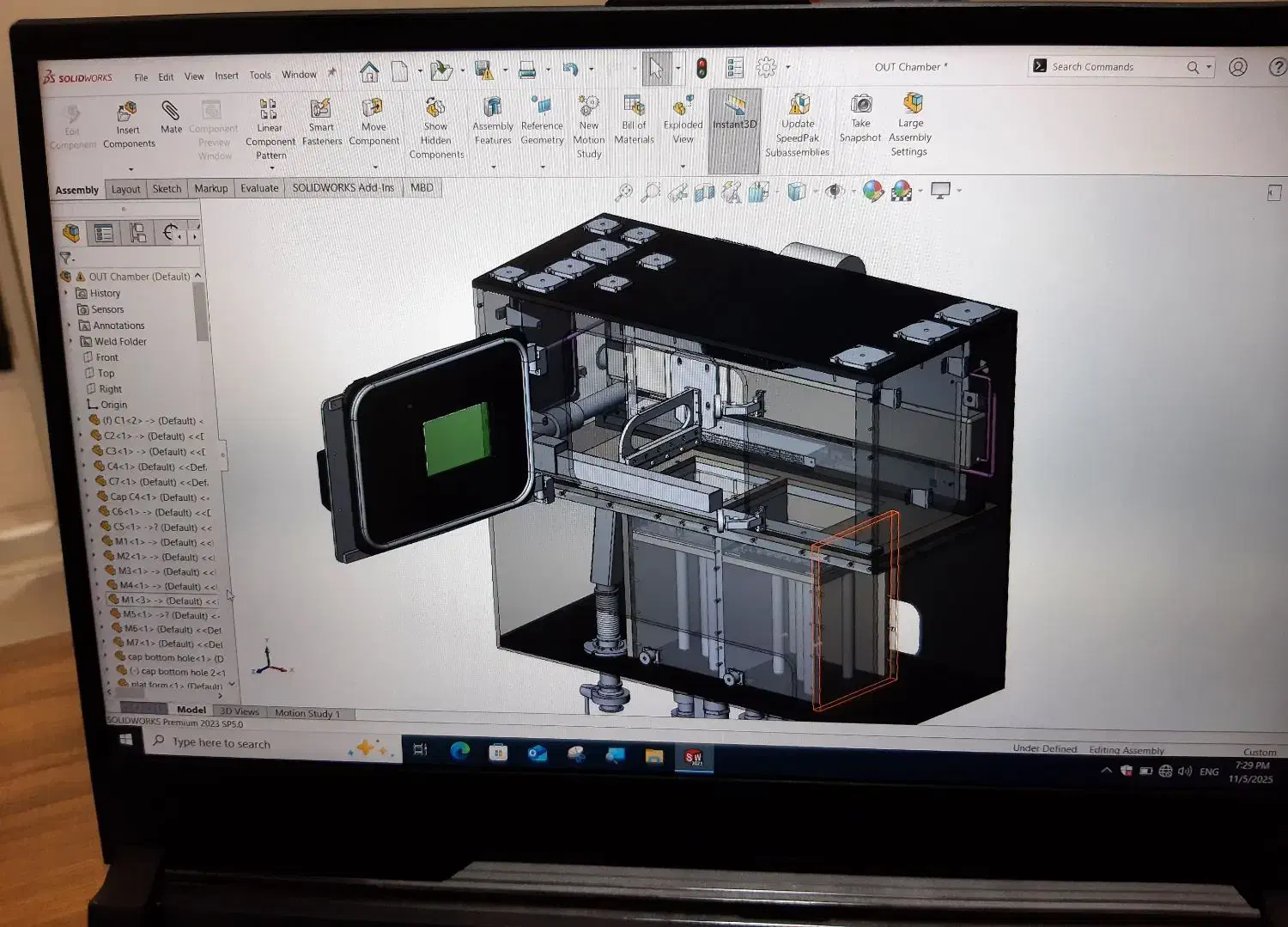Viewport: 1288px width, 927px height.
Task: Pin the SolidWorks menu bar
Action: pos(332,74)
